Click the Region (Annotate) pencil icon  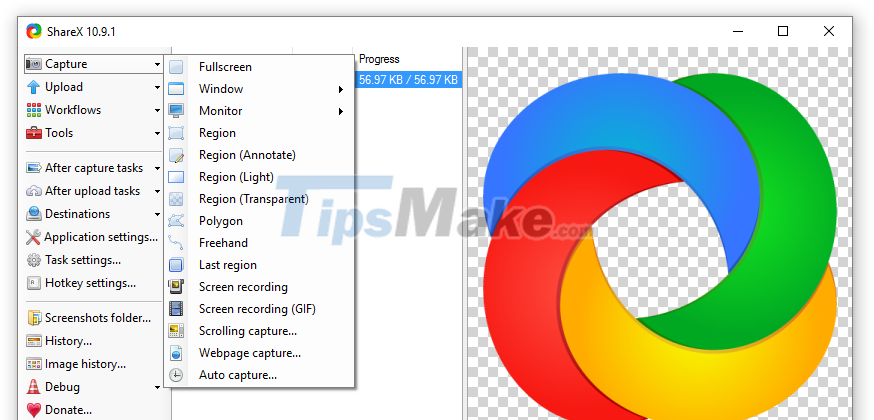click(x=176, y=155)
